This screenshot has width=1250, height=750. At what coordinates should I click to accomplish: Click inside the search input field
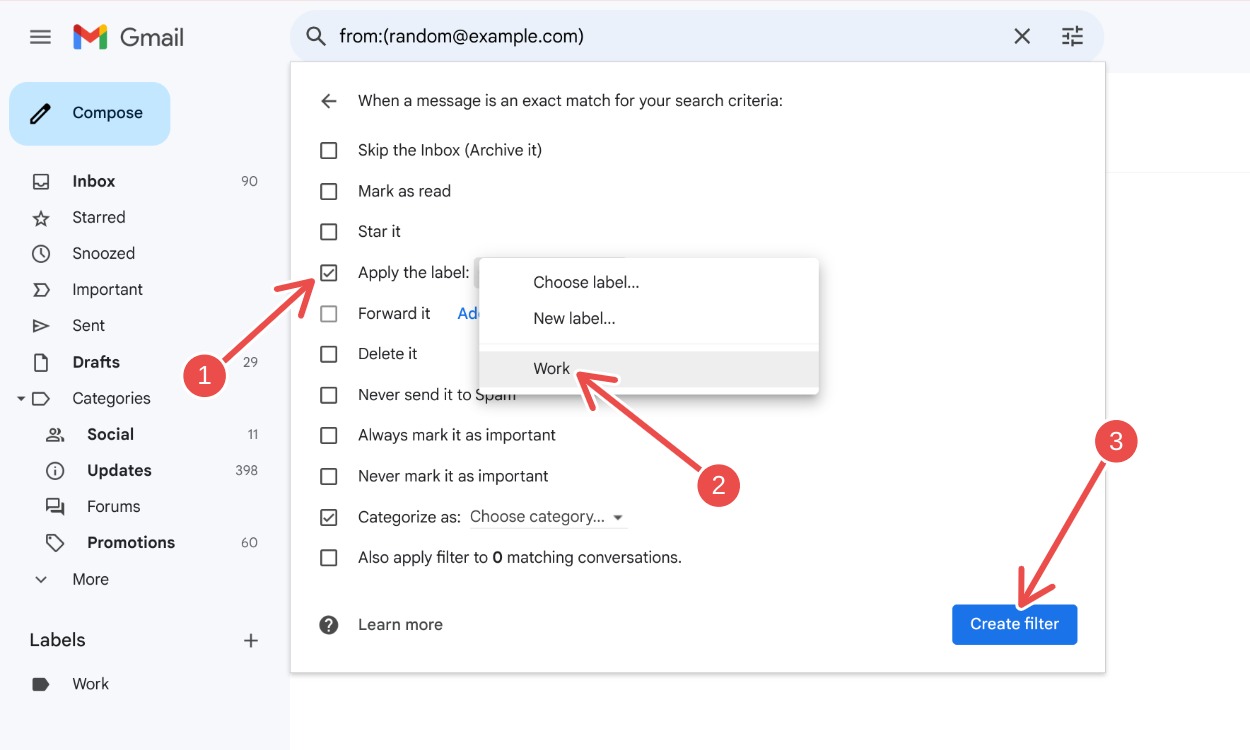pos(600,36)
